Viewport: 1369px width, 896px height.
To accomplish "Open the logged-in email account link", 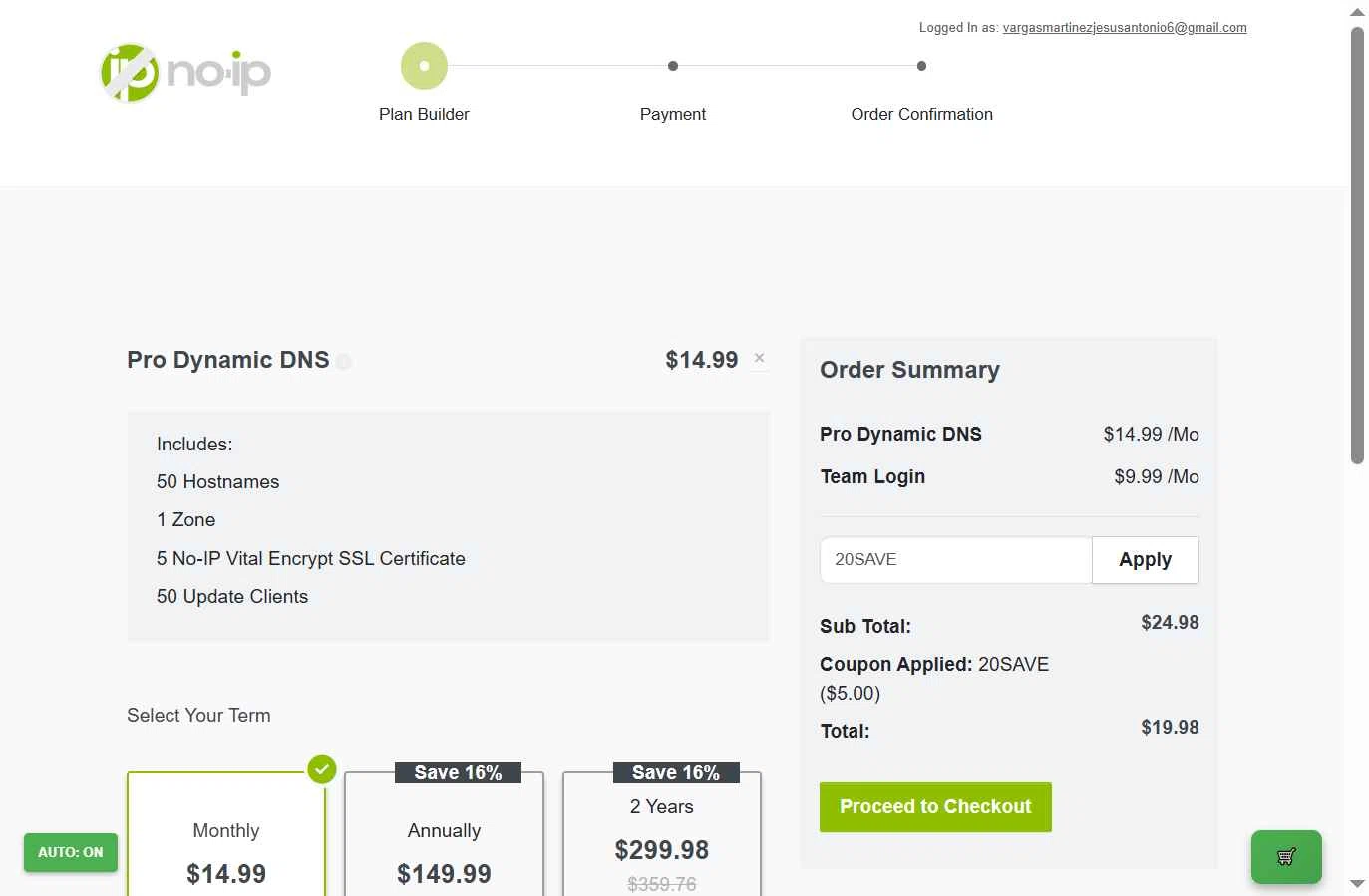I will [x=1125, y=28].
